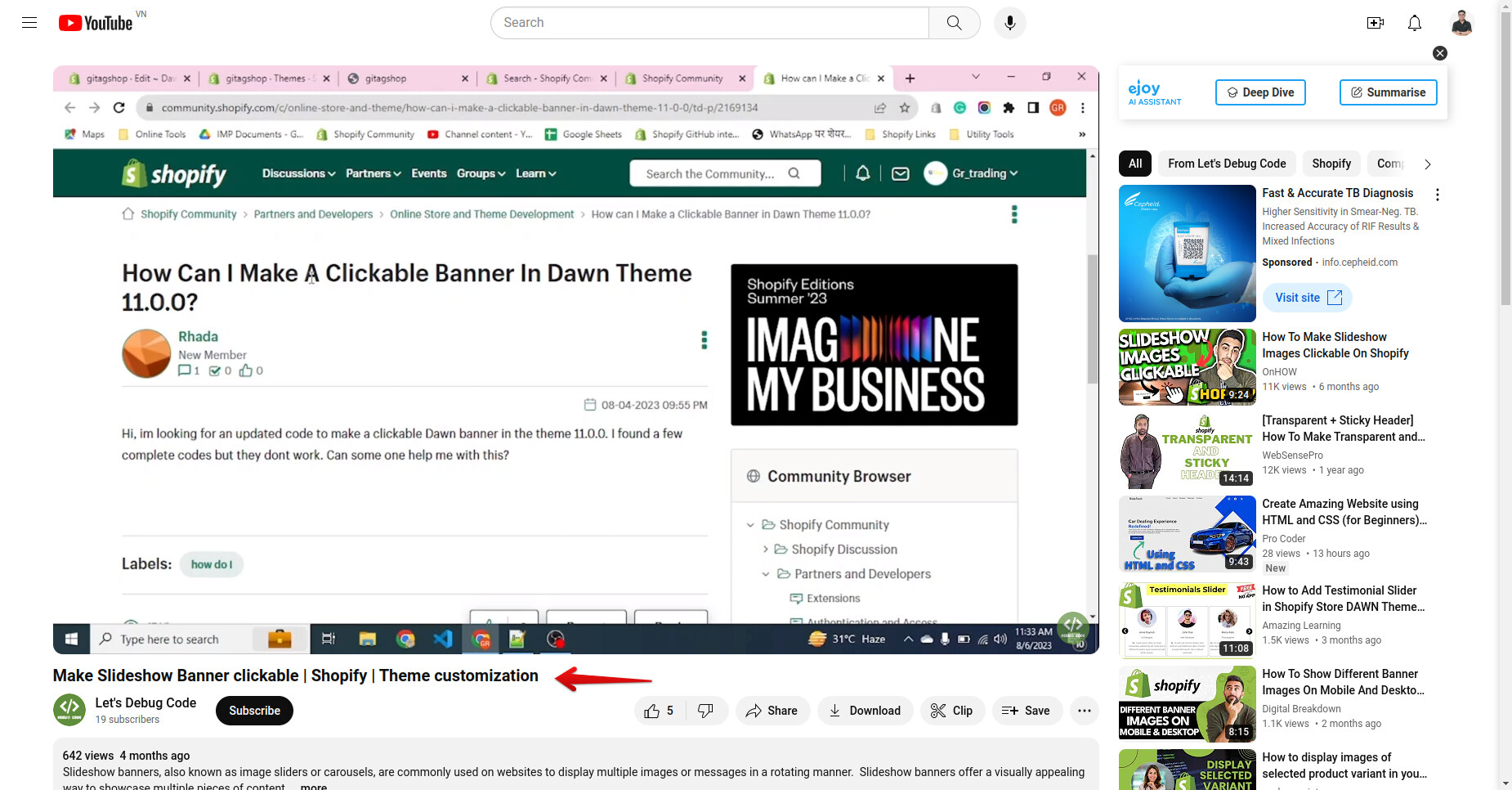Start voice search with the microphone

1010,23
